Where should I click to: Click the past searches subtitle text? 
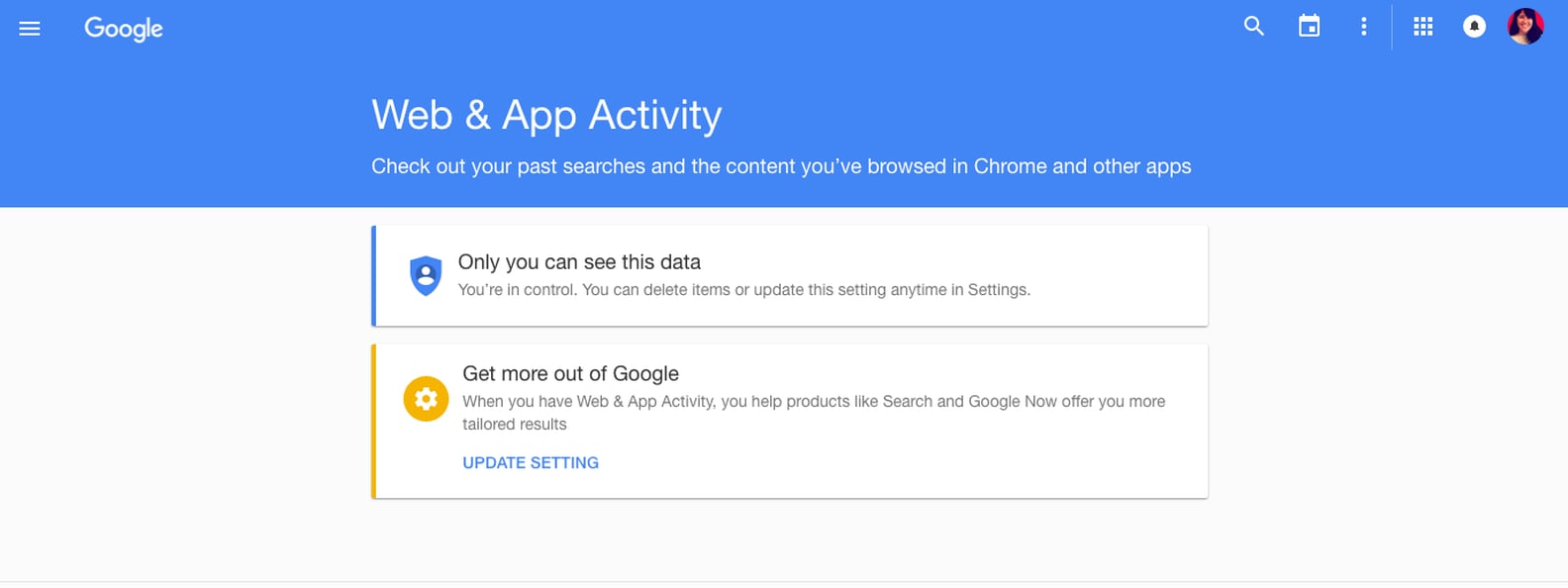coord(781,165)
